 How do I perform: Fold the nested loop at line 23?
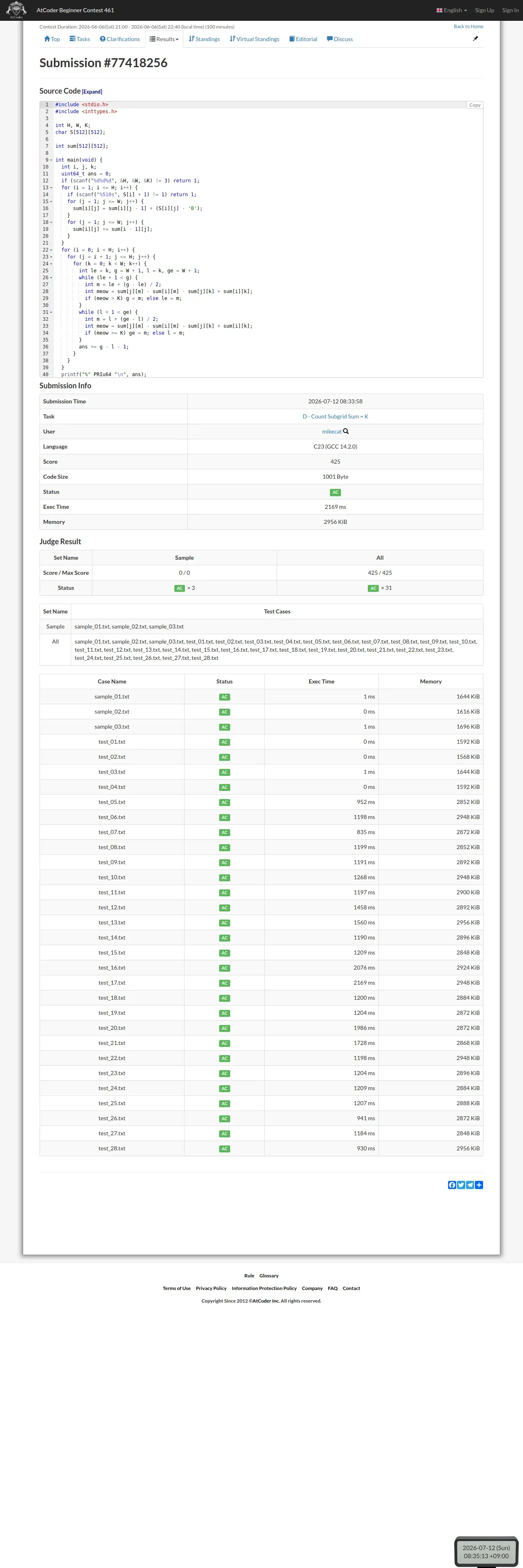[51, 257]
